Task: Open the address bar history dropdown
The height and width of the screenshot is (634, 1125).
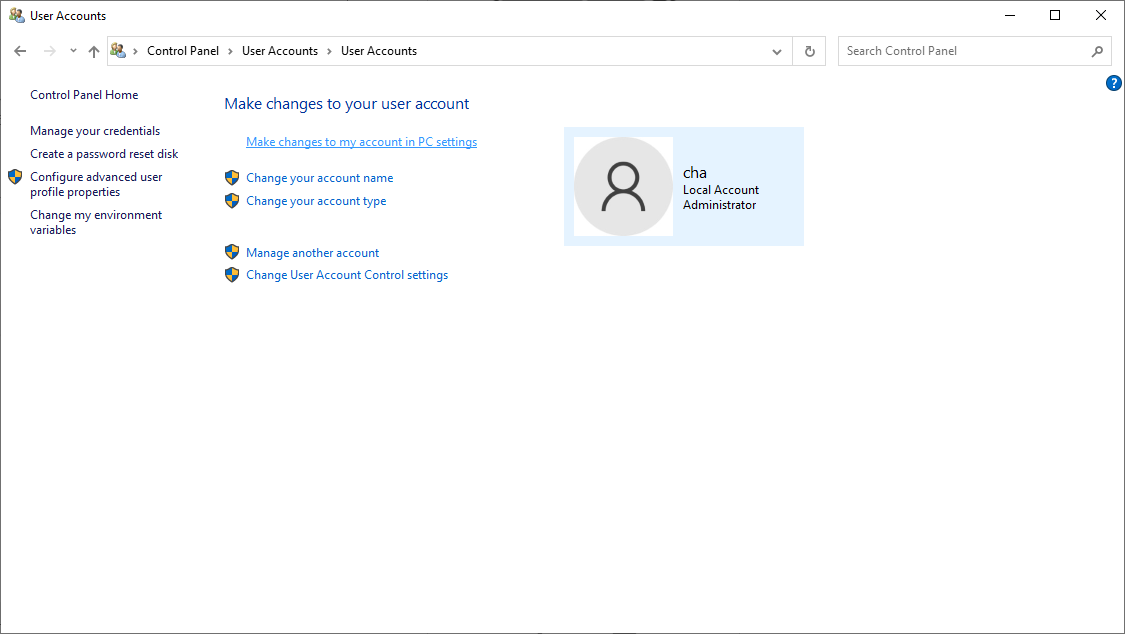Action: pos(776,52)
